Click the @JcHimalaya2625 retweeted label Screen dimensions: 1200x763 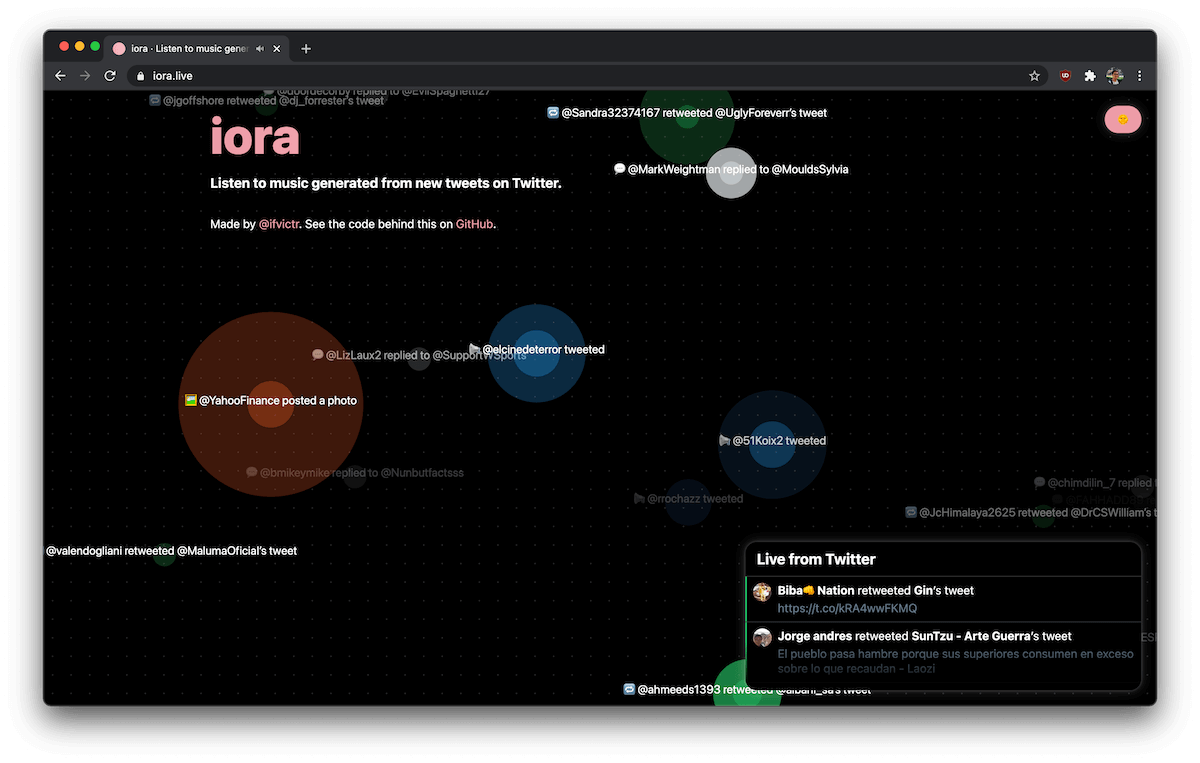tap(1037, 512)
